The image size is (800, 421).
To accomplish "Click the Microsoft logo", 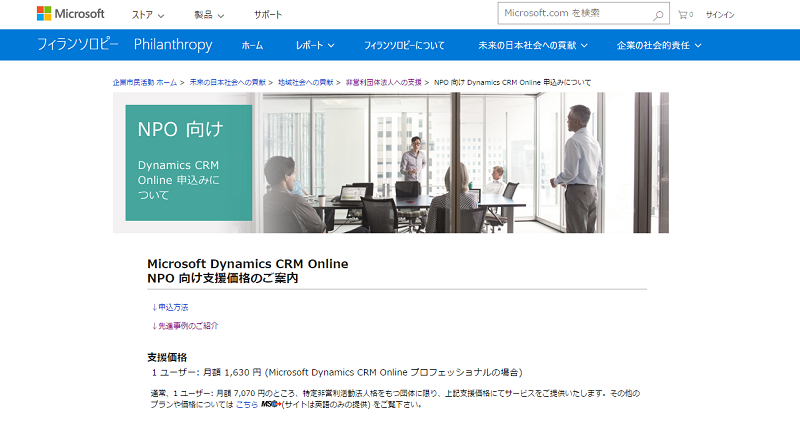I will click(x=70, y=14).
